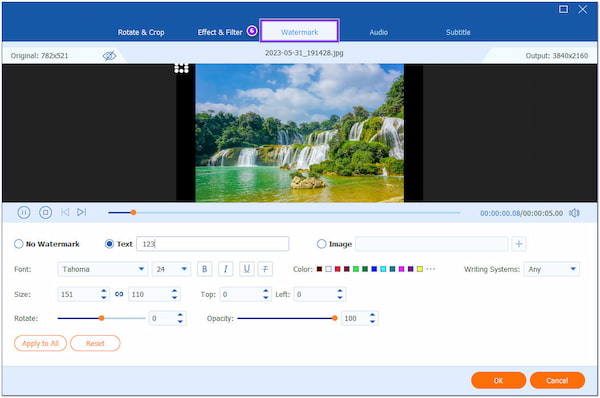Viewport: 600px width, 398px height.
Task: Pick the cyan color swatch
Action: point(383,269)
